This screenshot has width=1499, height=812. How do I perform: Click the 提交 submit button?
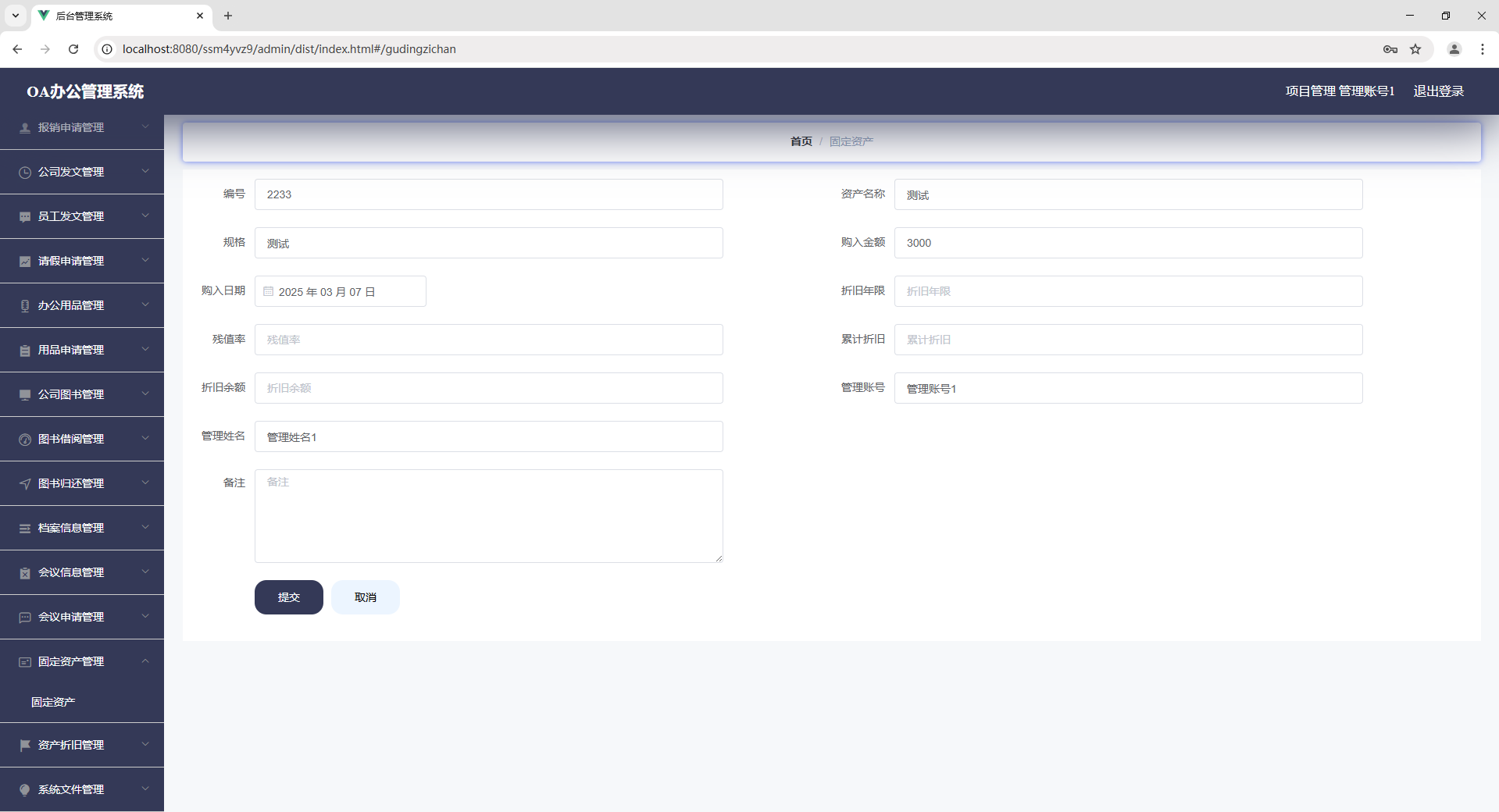(x=288, y=597)
